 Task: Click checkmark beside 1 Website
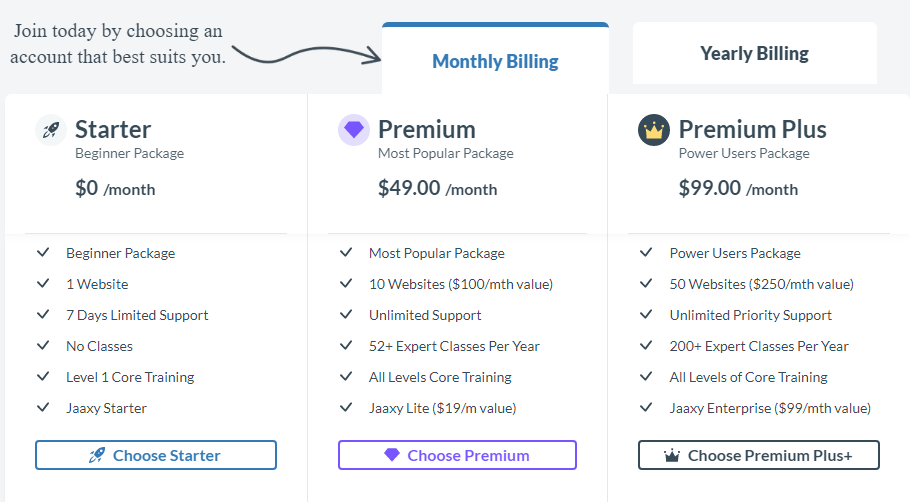point(43,284)
